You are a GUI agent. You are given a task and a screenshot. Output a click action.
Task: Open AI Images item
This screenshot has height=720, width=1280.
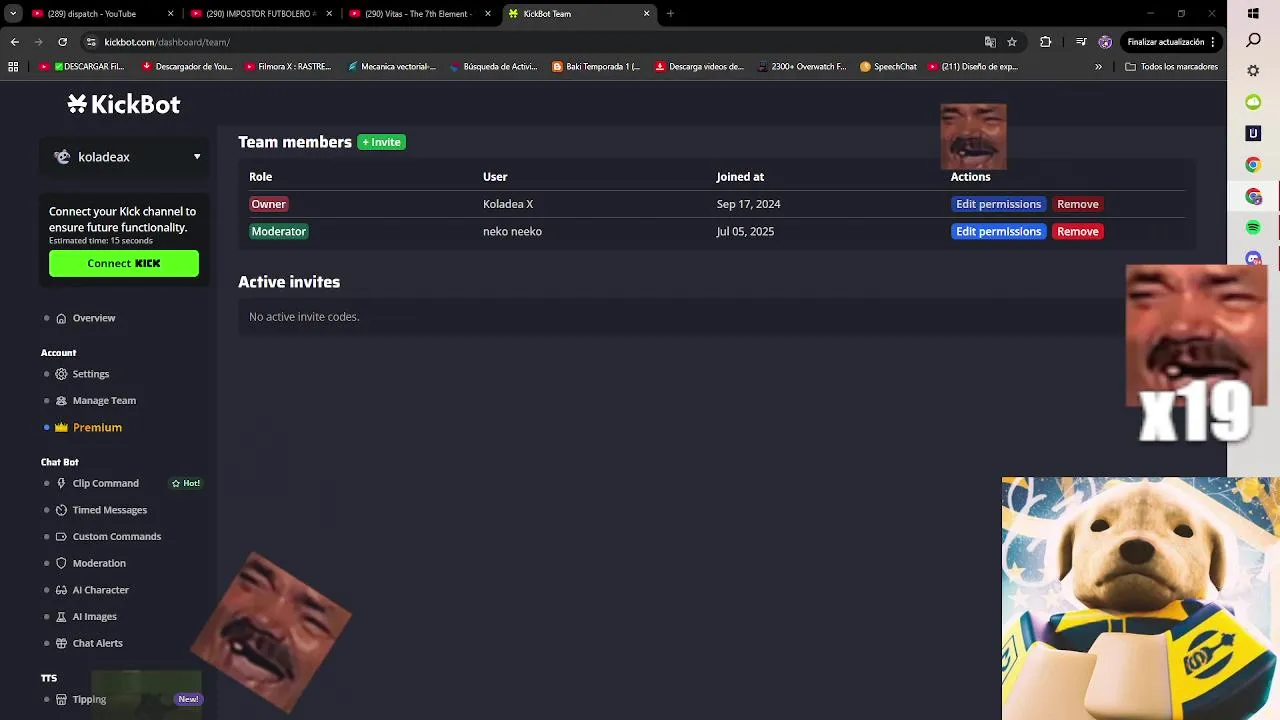pos(86,617)
